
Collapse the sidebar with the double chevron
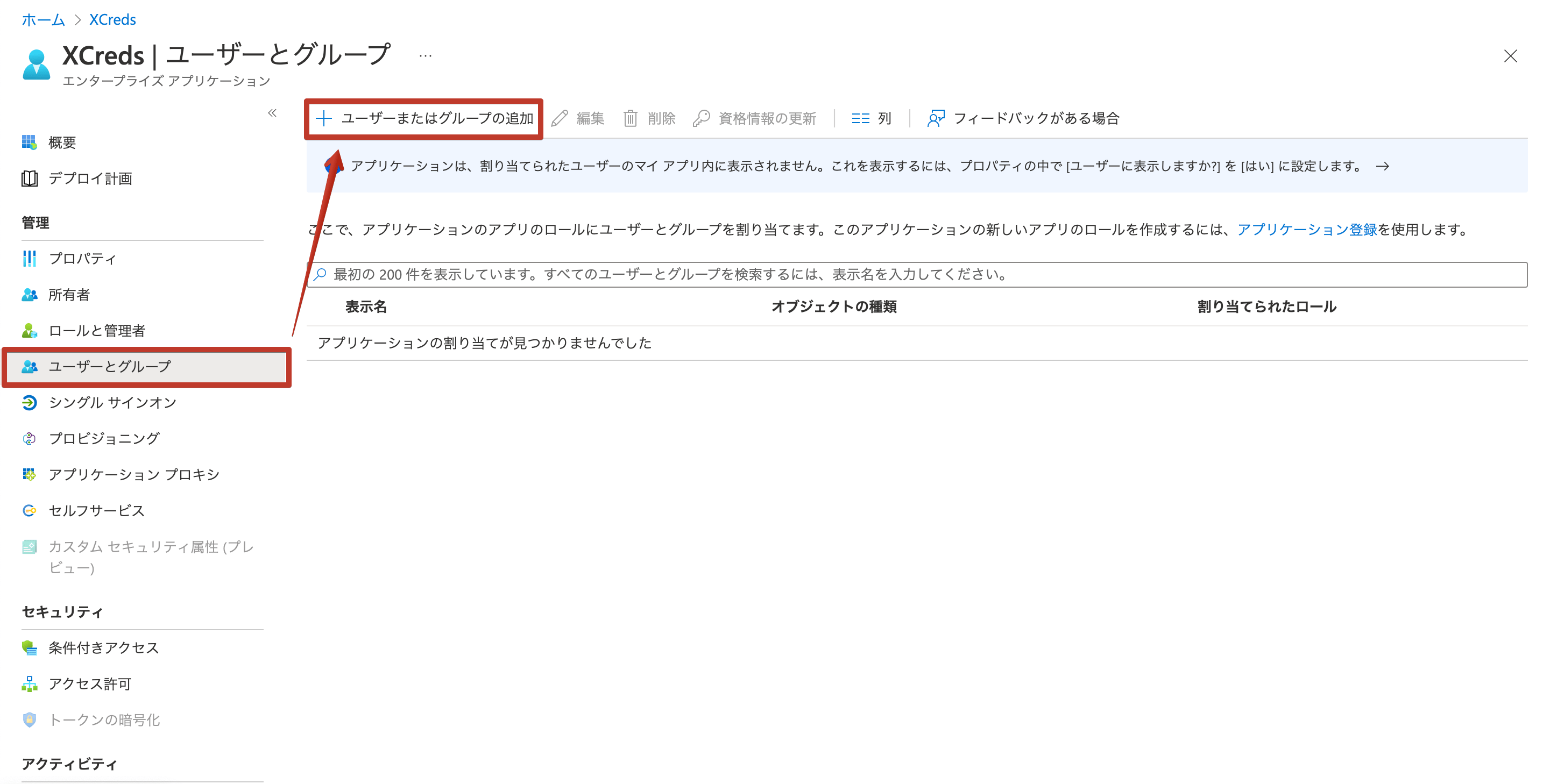click(272, 113)
